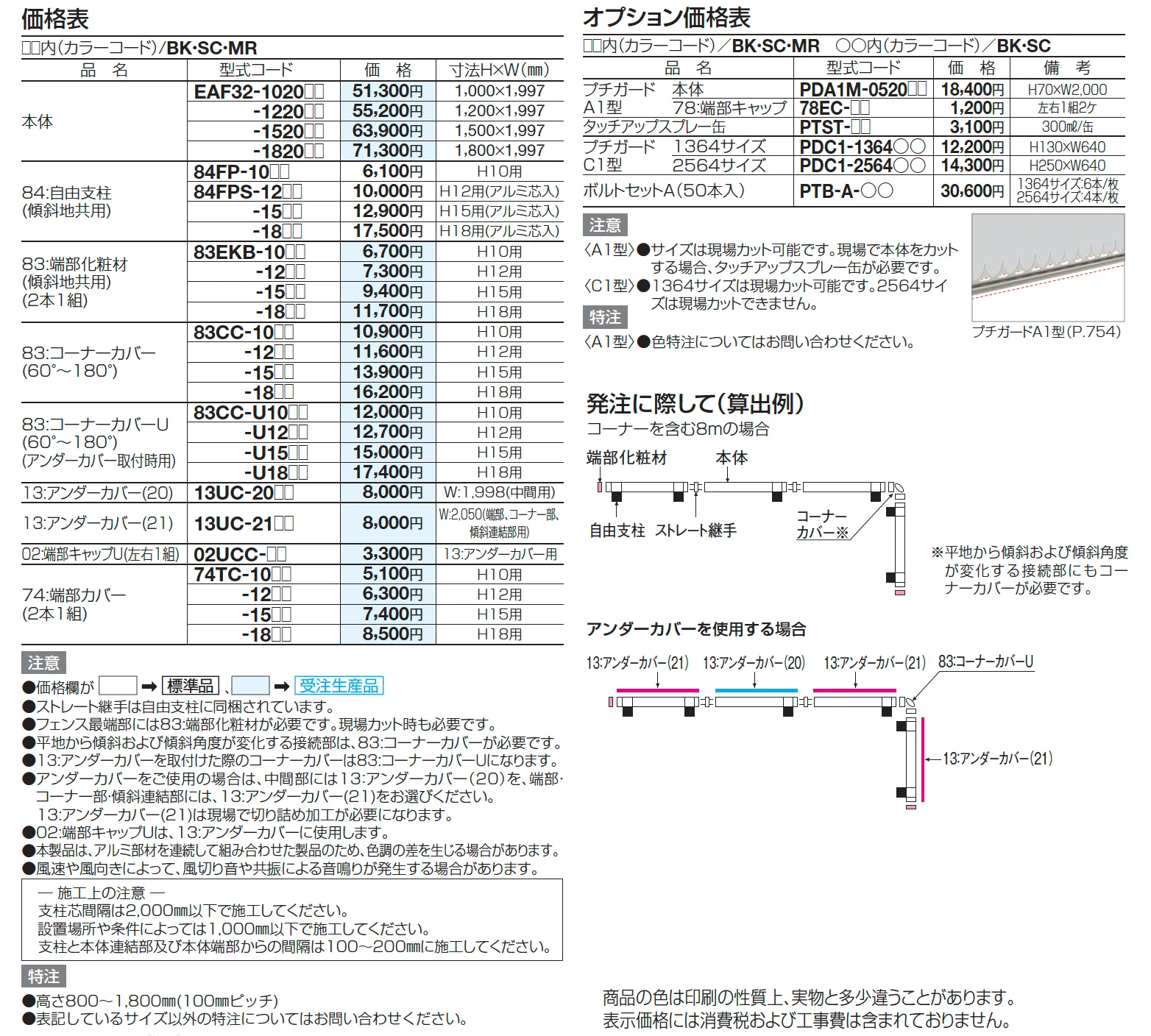
Task: Click the price 8,500円
Action: point(393,634)
